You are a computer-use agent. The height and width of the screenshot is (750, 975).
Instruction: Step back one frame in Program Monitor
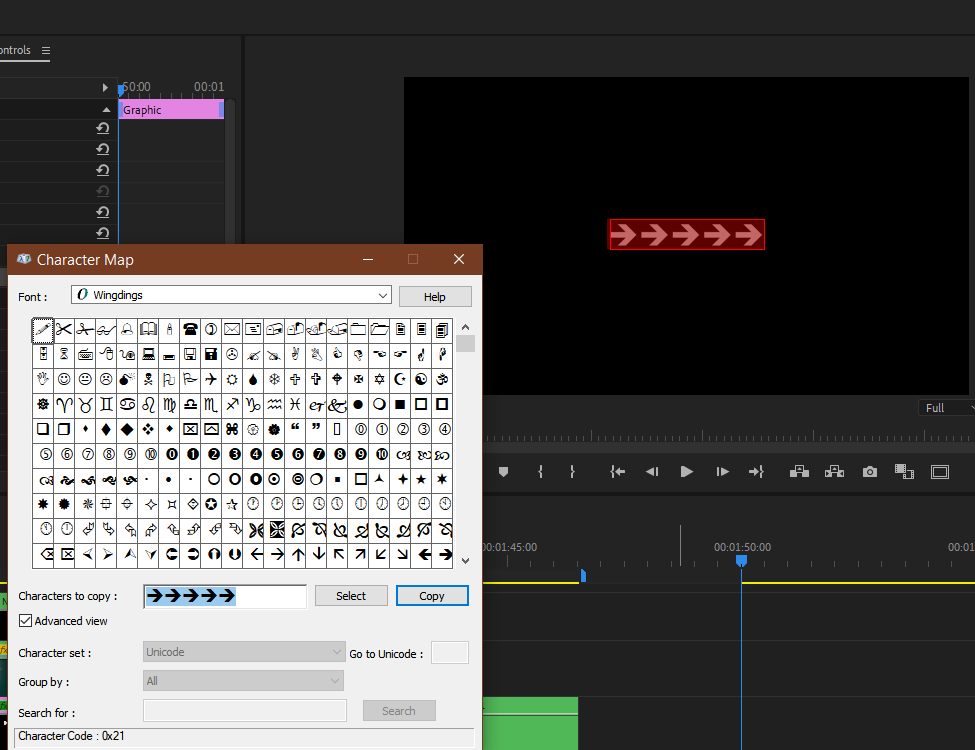[x=652, y=472]
